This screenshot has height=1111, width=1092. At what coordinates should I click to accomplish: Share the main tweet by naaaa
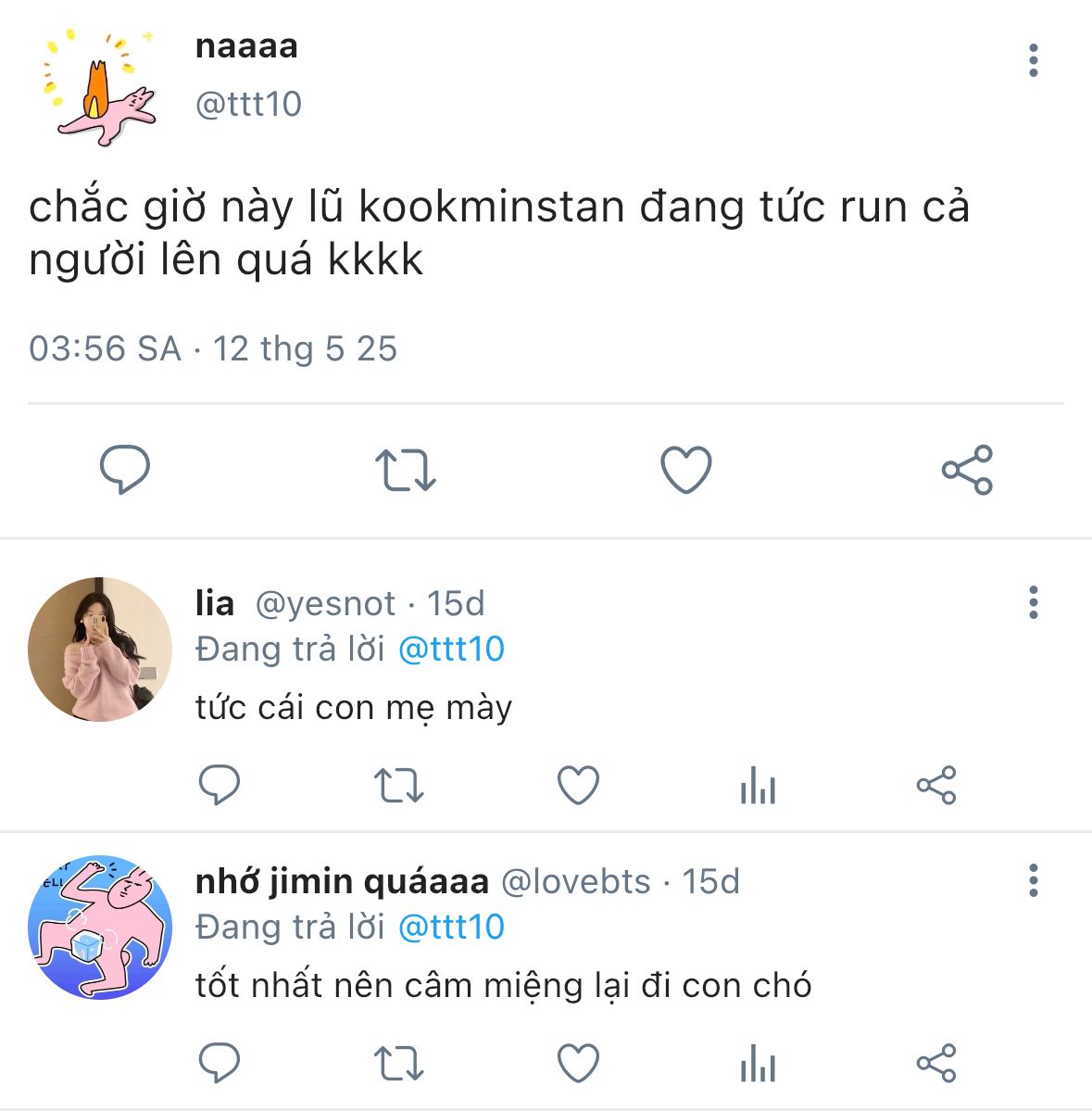click(967, 470)
